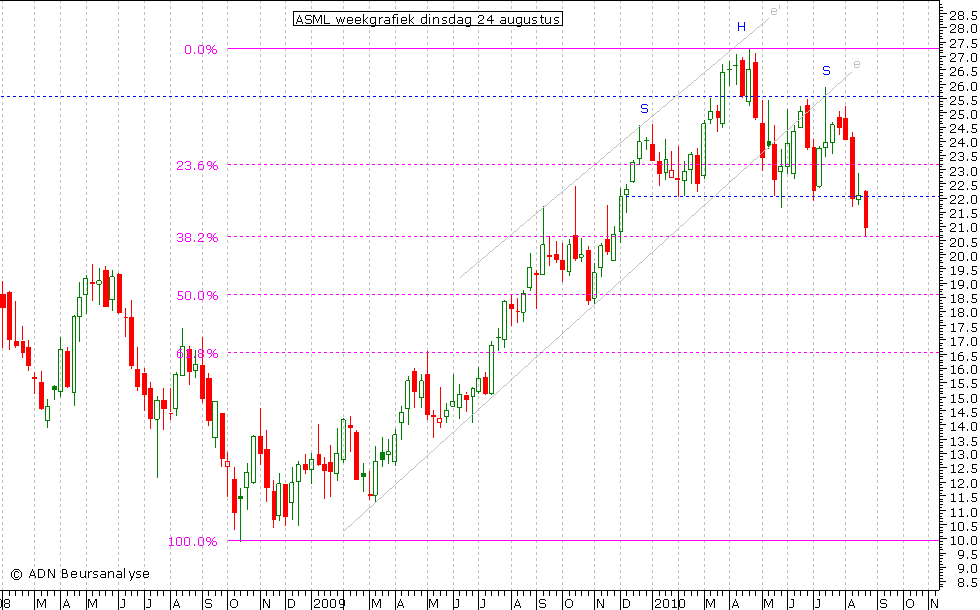The width and height of the screenshot is (980, 610).
Task: Select the '2010' year label on time axis
Action: point(670,604)
